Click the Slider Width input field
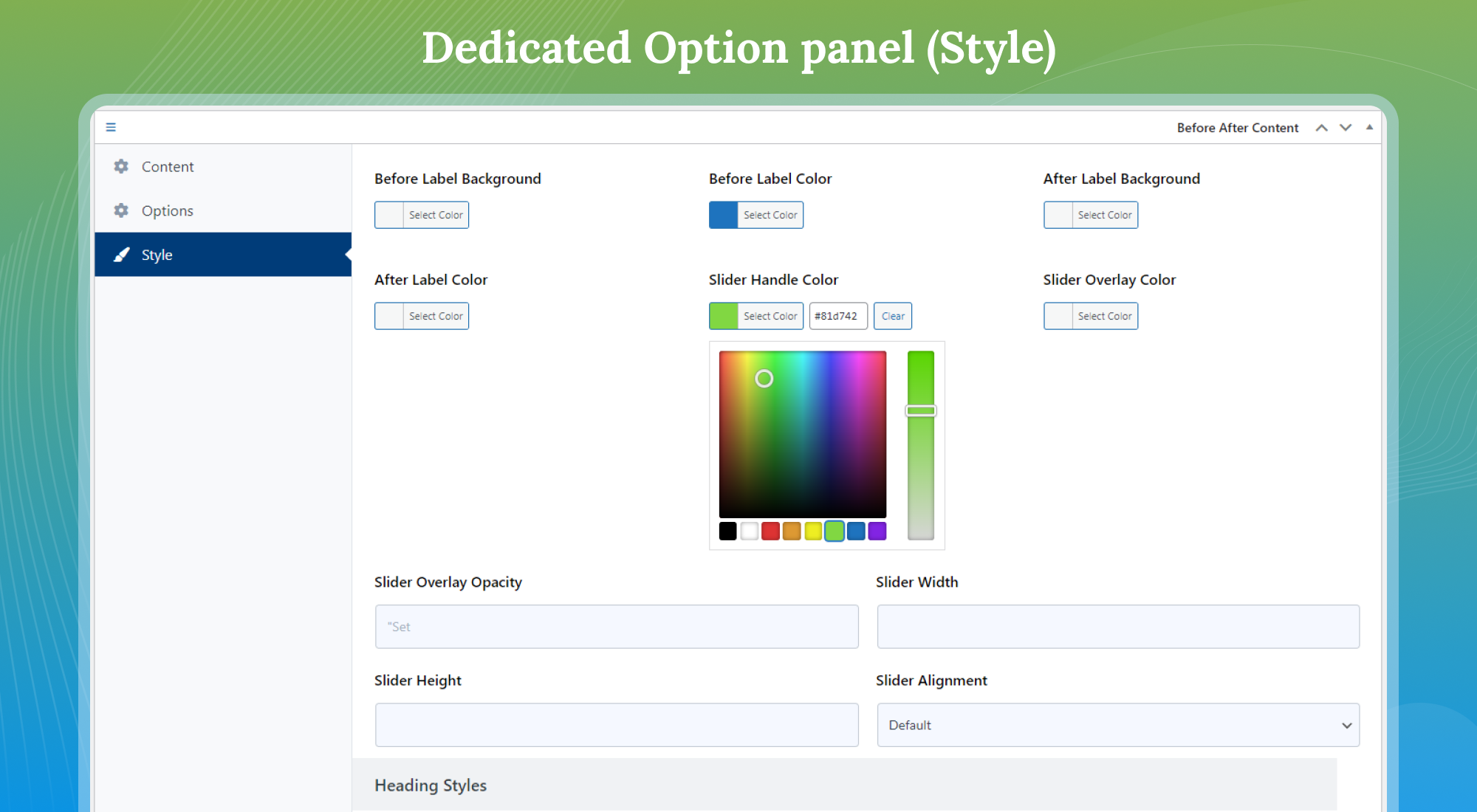The height and width of the screenshot is (812, 1477). 1118,627
